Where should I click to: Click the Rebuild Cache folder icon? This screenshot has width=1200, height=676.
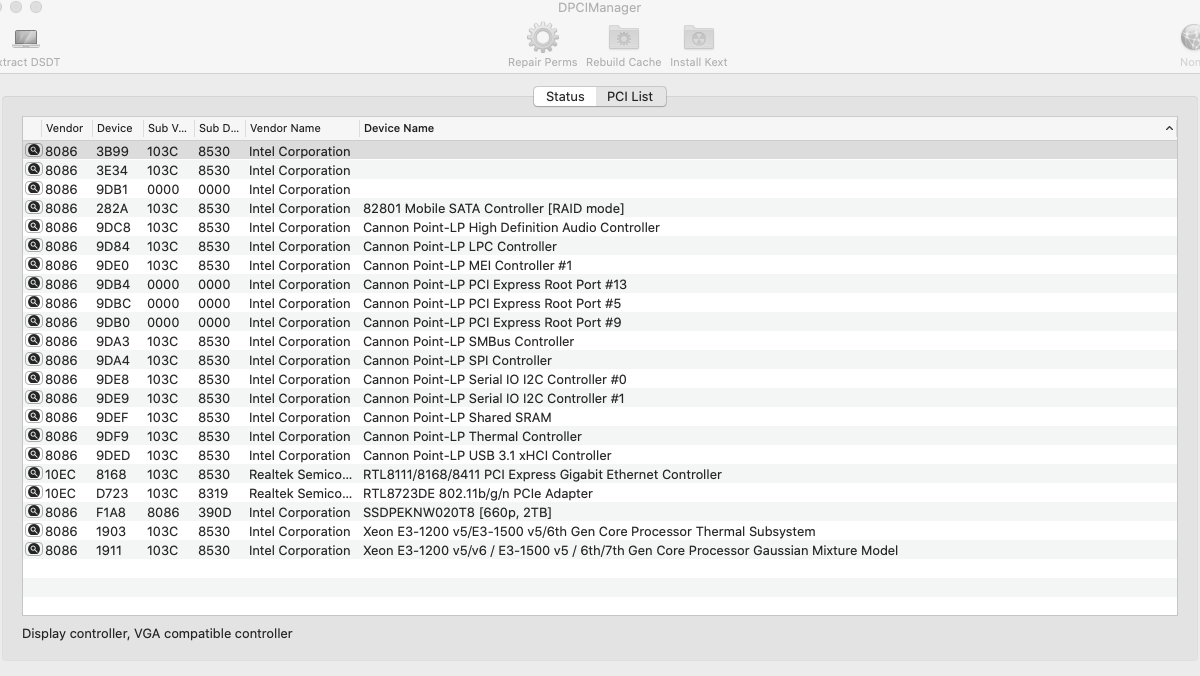coord(624,37)
